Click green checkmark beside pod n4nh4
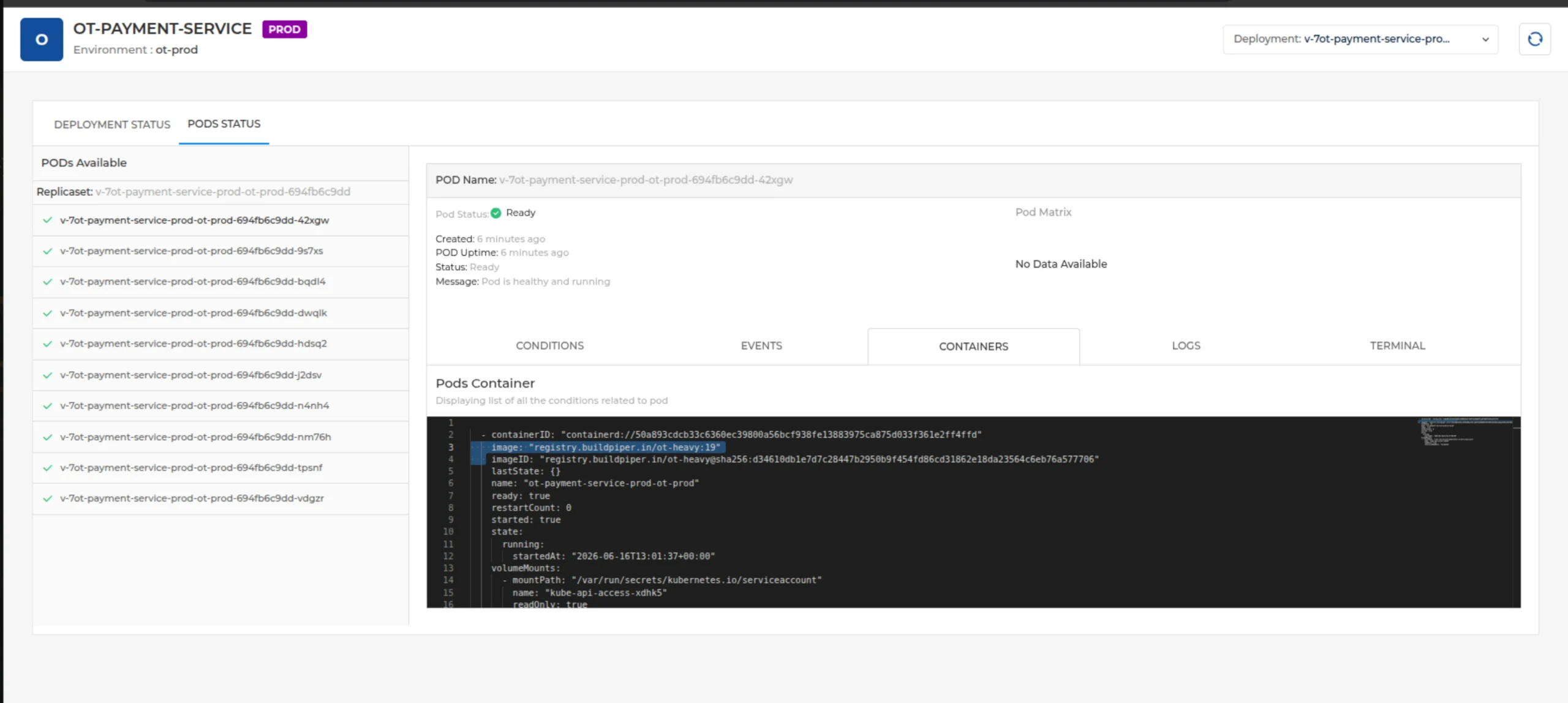Image resolution: width=1568 pixels, height=703 pixels. (x=47, y=405)
